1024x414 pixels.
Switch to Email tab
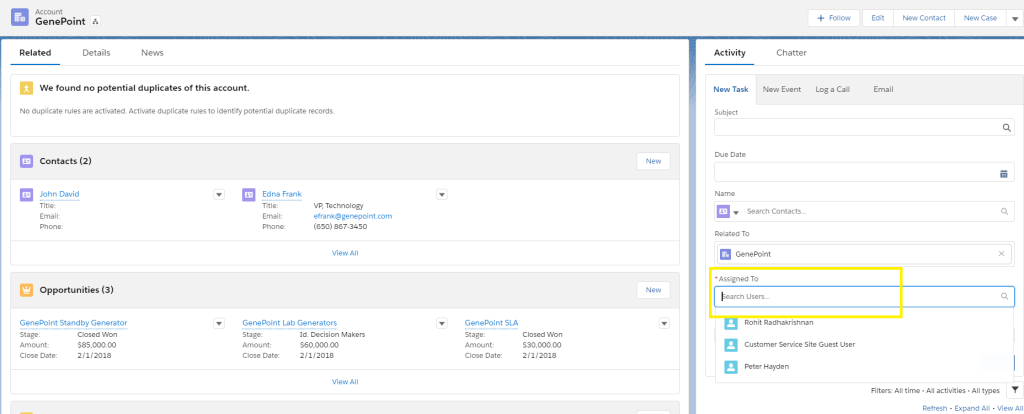click(x=883, y=89)
